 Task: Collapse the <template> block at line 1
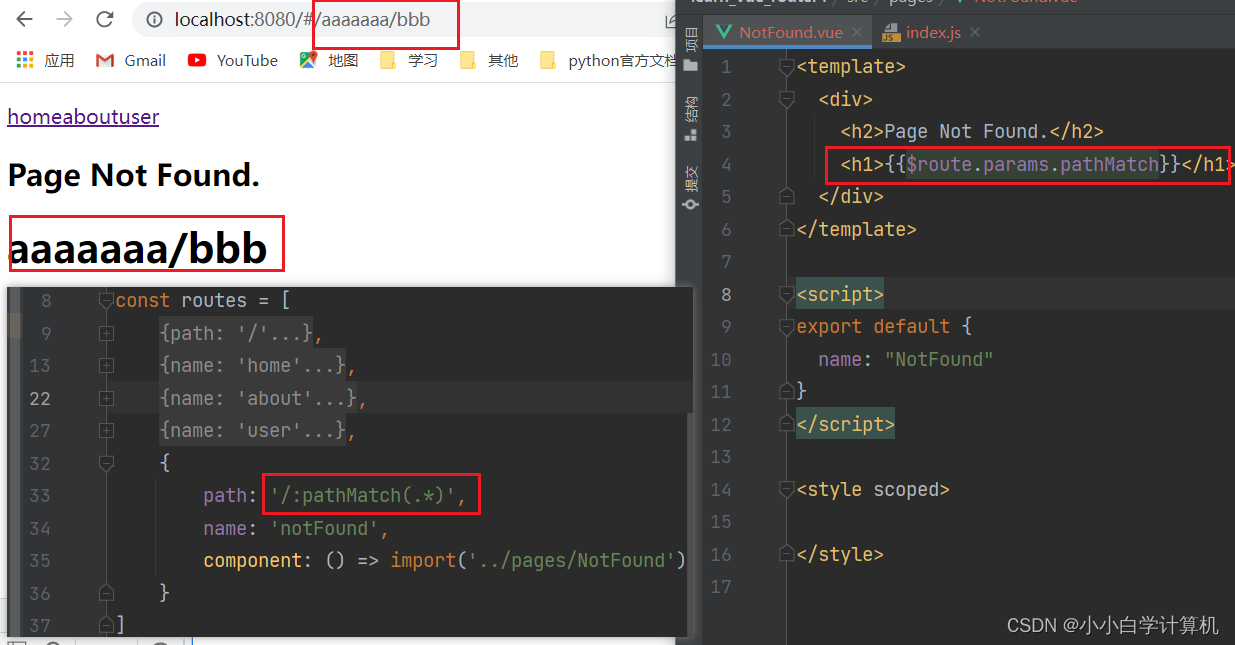[787, 67]
